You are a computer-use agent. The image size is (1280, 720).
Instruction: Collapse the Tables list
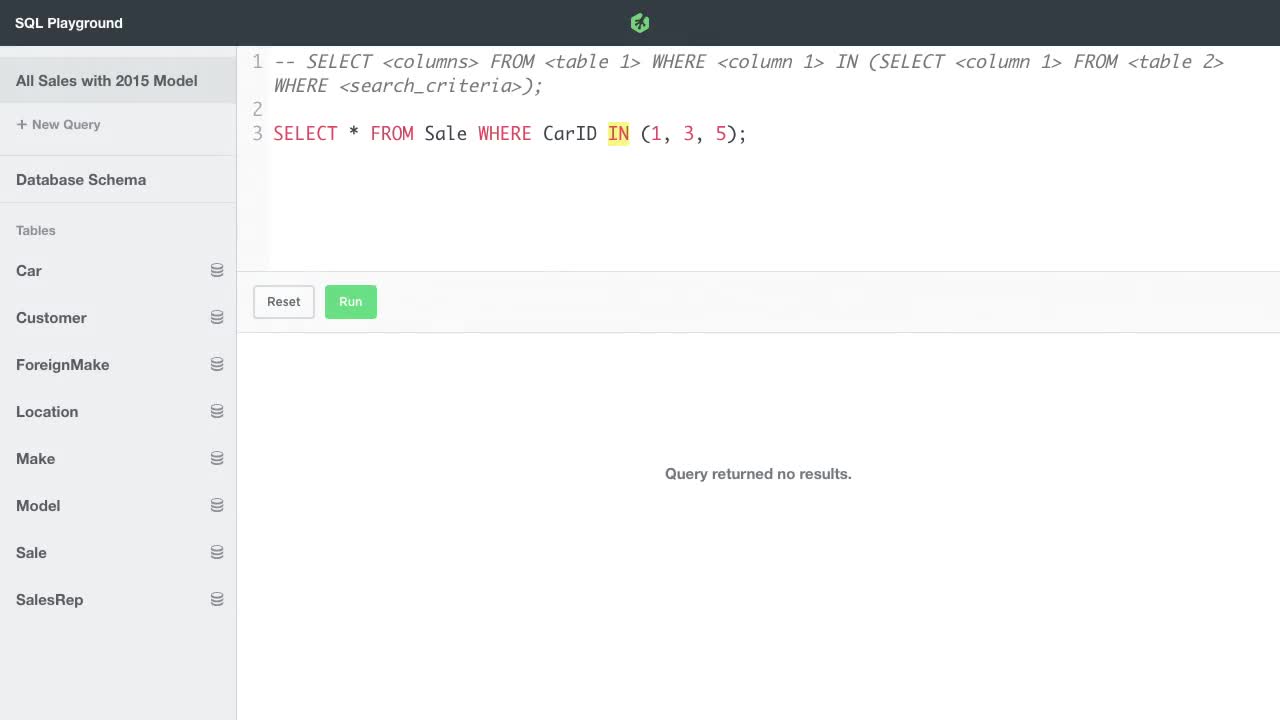[36, 230]
